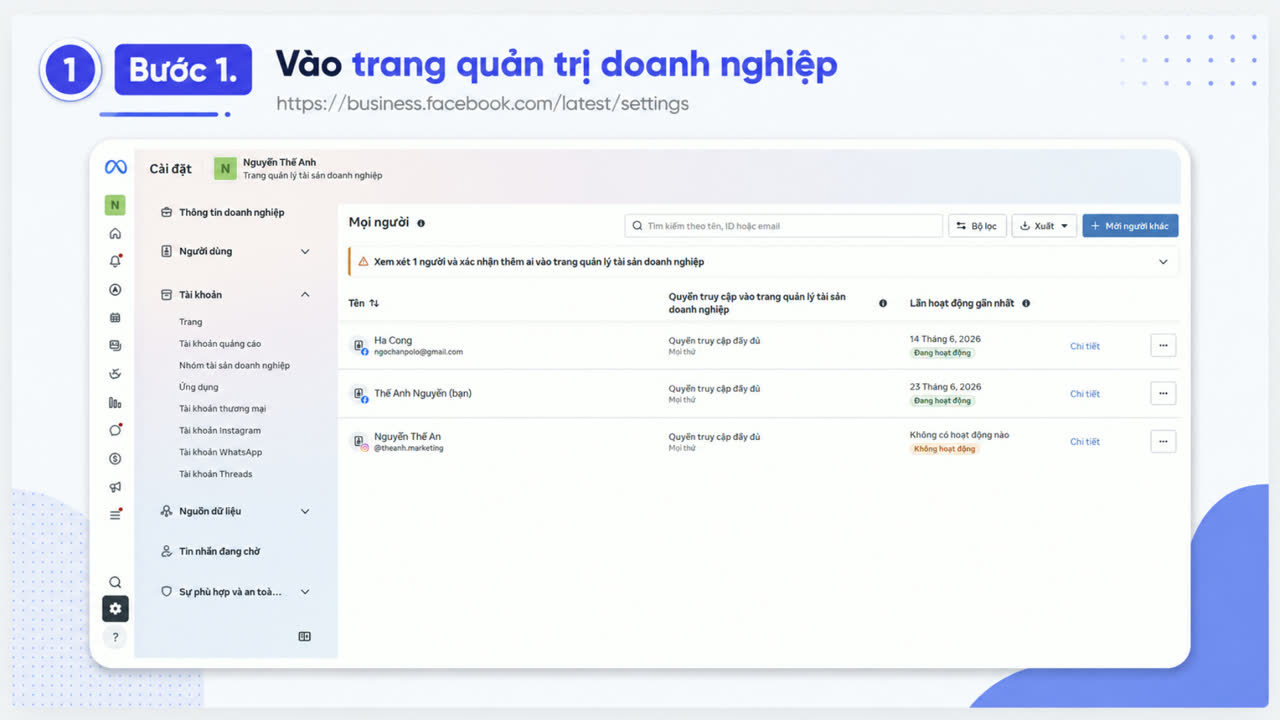Image resolution: width=1280 pixels, height=720 pixels.
Task: Click the Nguyễn Thế Anh business account header
Action: point(298,169)
